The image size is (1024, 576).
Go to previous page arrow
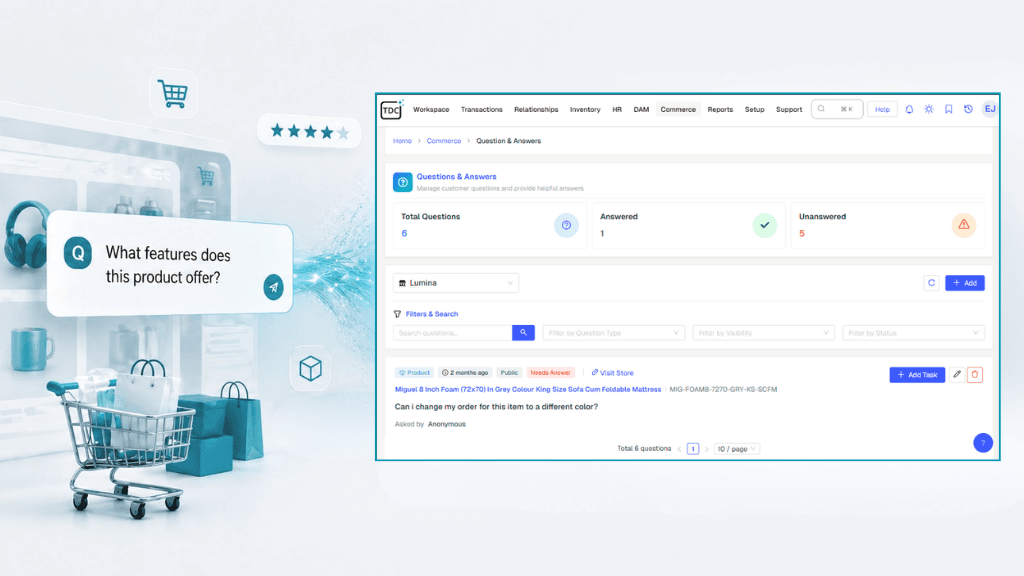pos(679,449)
